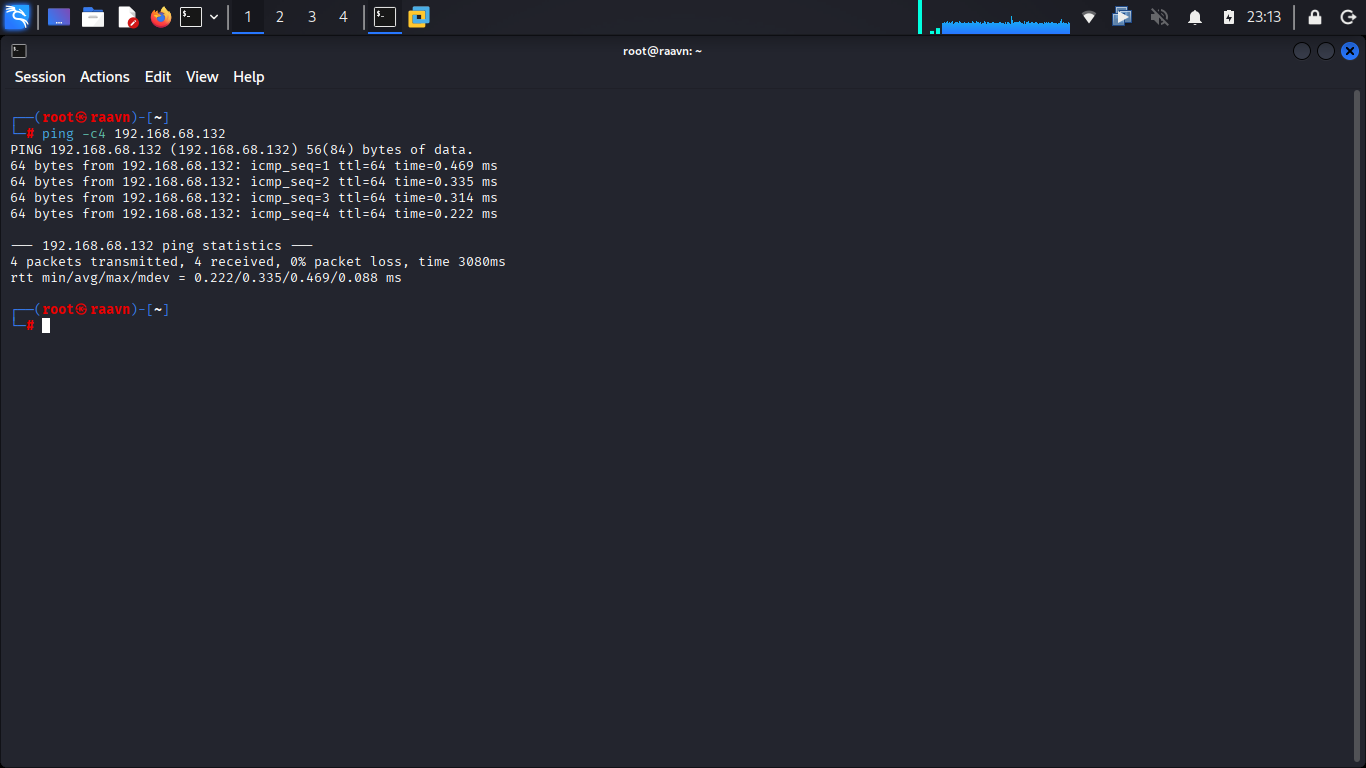Screen dimensions: 1366x768
Task: Minimize the terminal window
Action: [1302, 51]
